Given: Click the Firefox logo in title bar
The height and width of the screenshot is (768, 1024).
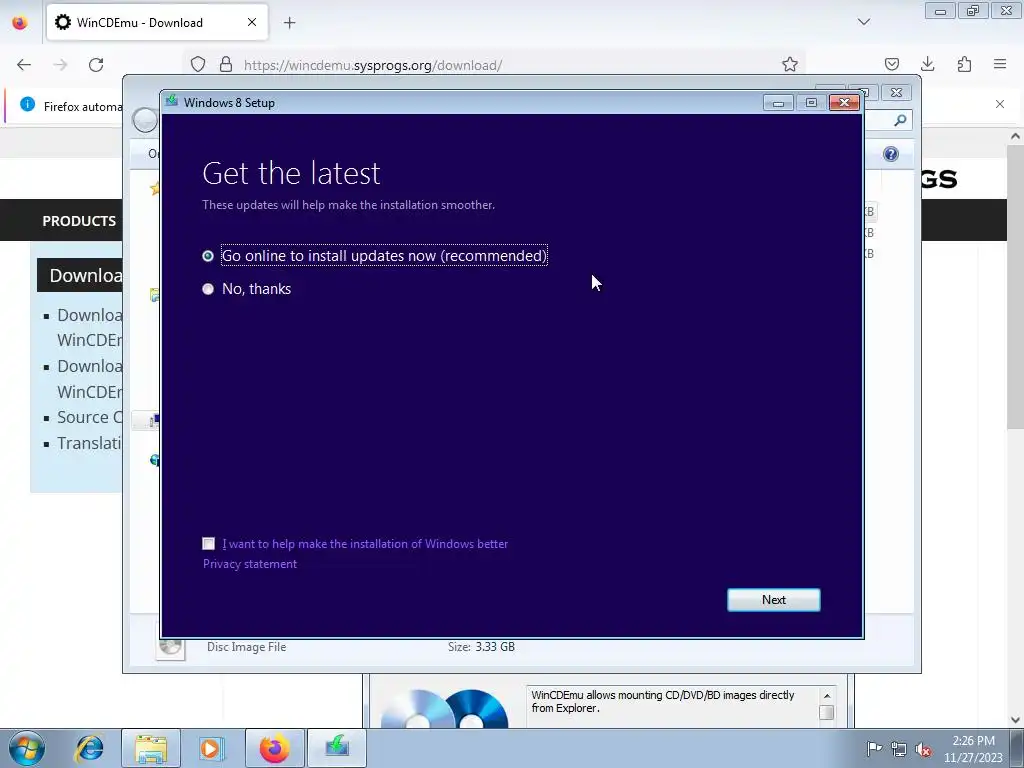Looking at the screenshot, I should click(x=20, y=22).
